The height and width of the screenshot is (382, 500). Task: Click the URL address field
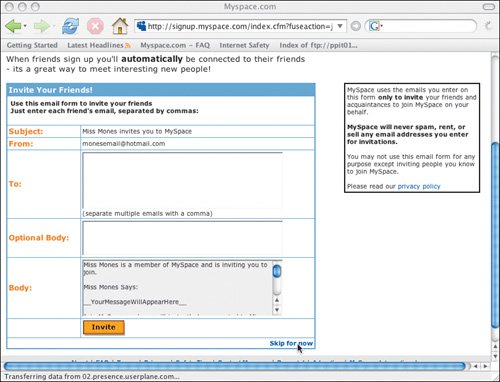click(240, 26)
